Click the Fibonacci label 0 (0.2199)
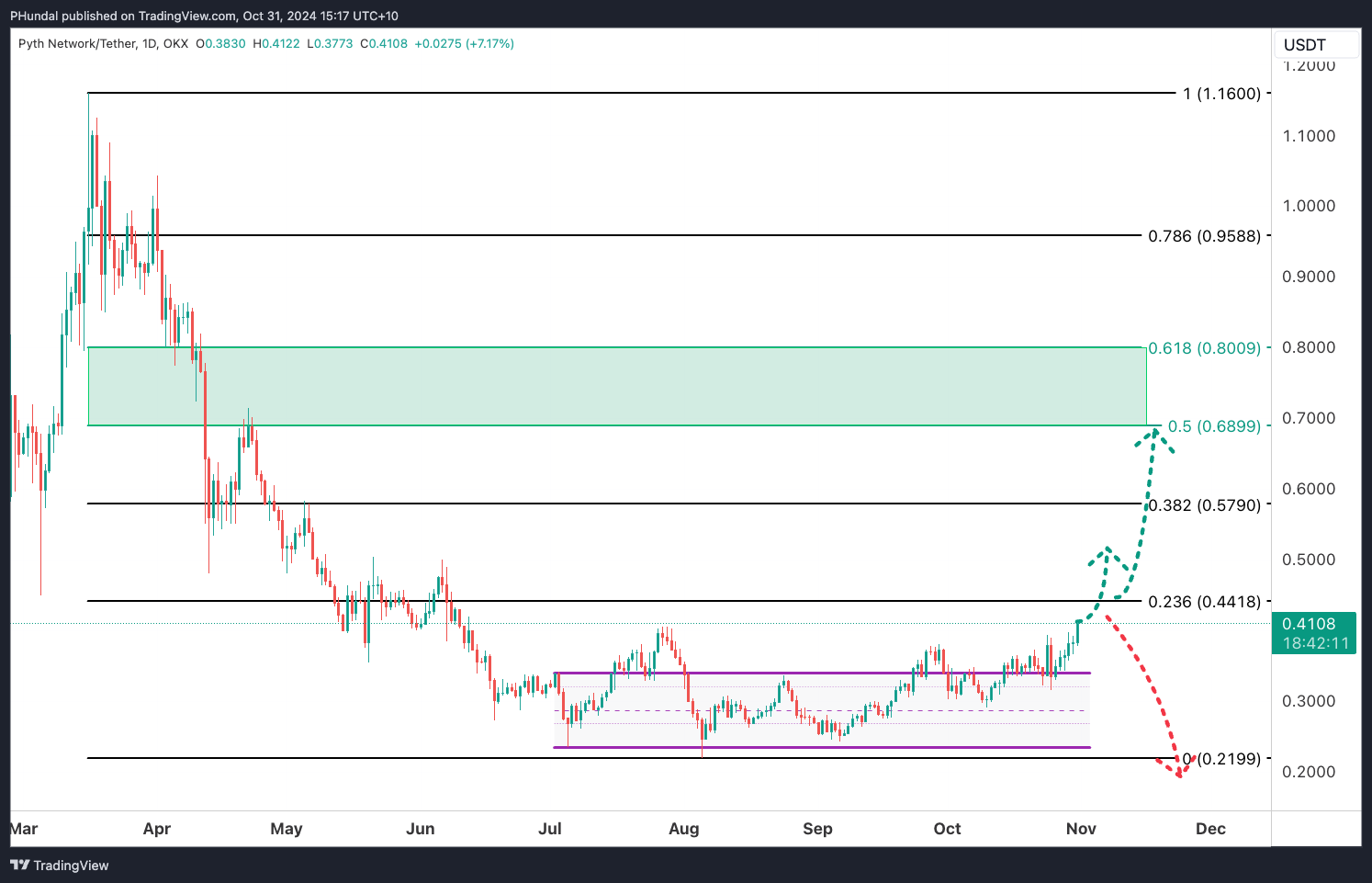 pos(1221,759)
